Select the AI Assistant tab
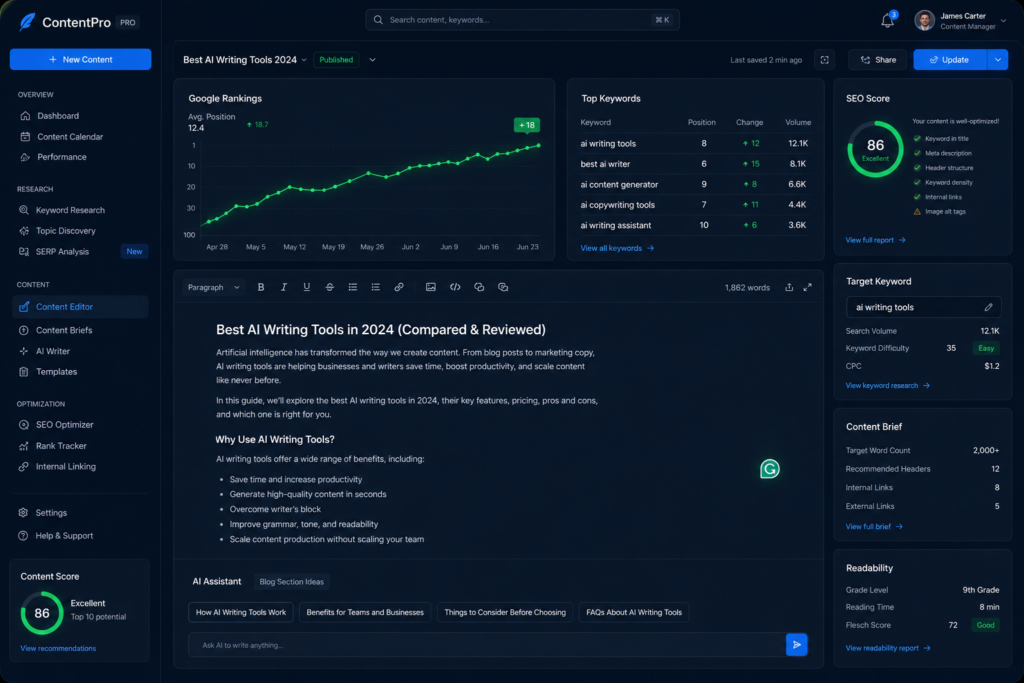 (x=217, y=581)
